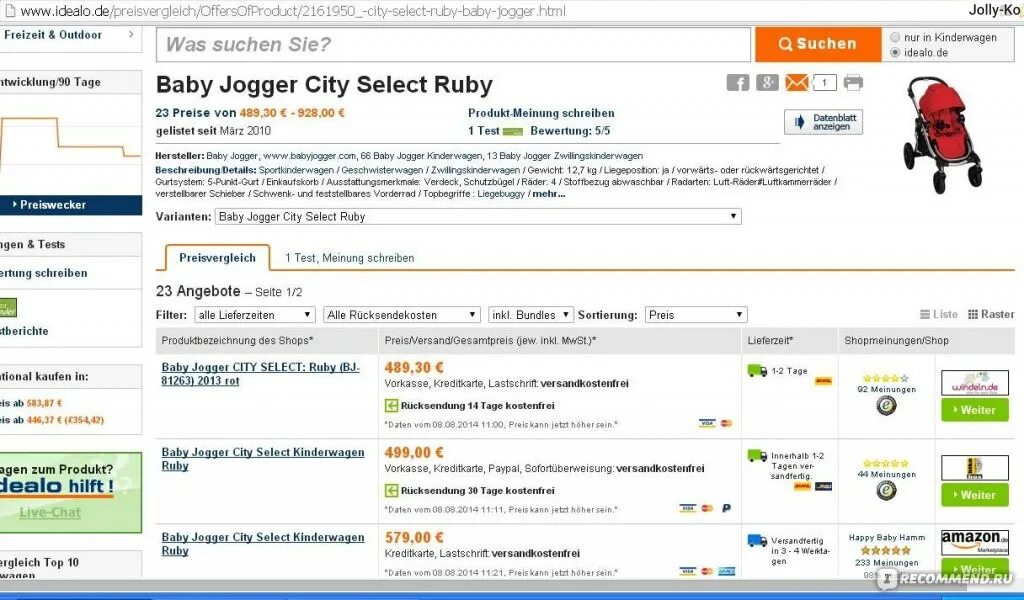The height and width of the screenshot is (600, 1024).
Task: Click international price '583,87 €' in sidebar
Action: point(44,403)
